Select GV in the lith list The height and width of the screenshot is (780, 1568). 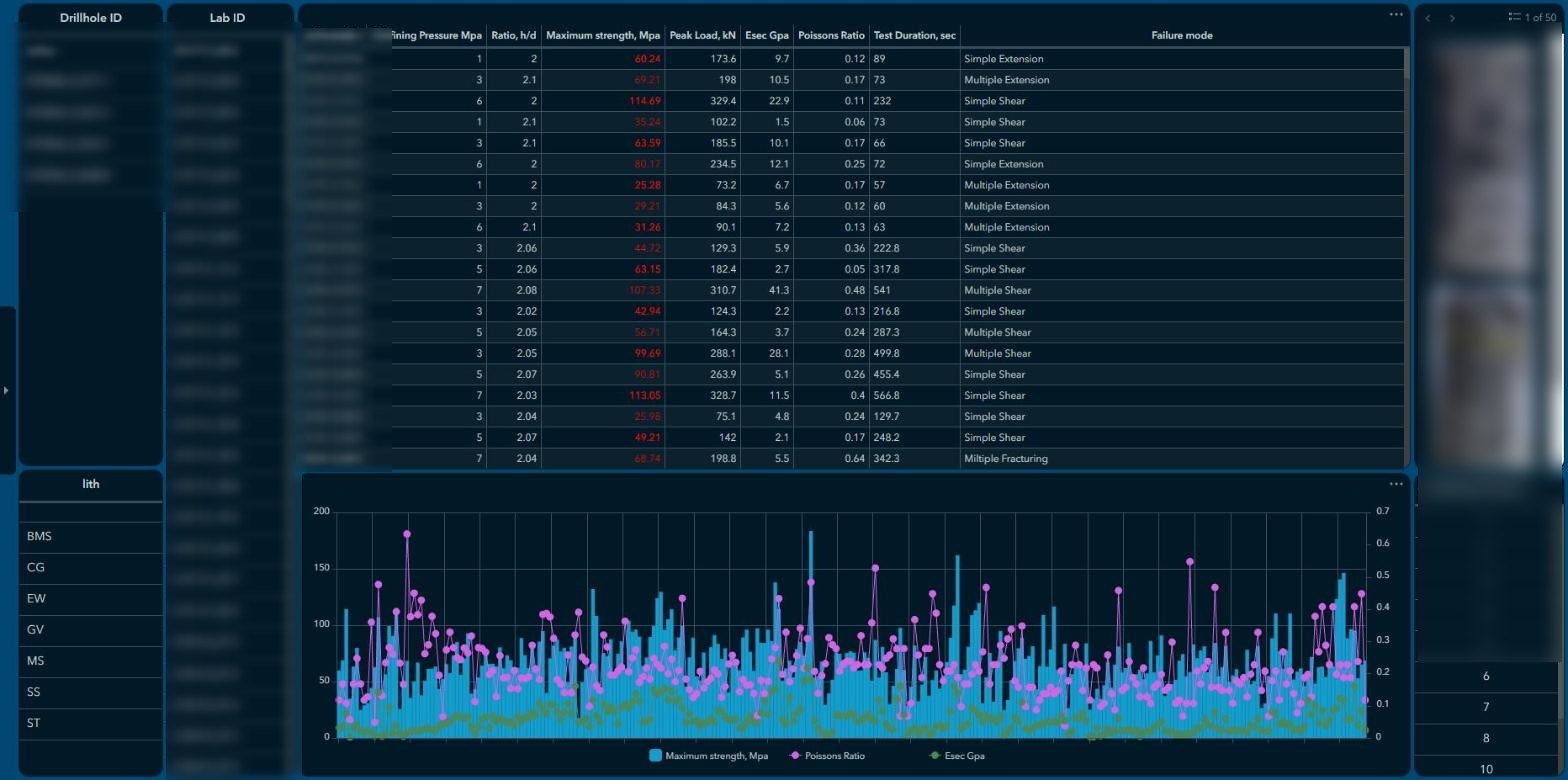(x=90, y=630)
